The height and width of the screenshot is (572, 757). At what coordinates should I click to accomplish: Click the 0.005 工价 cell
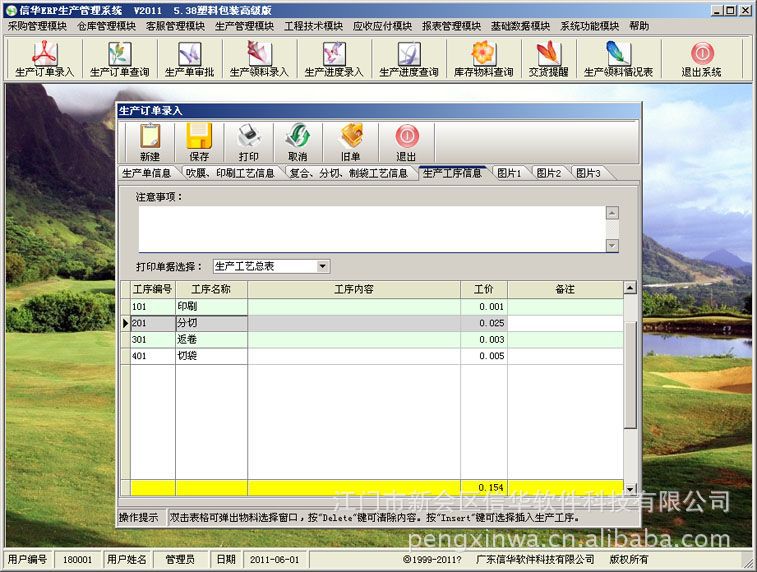[484, 356]
